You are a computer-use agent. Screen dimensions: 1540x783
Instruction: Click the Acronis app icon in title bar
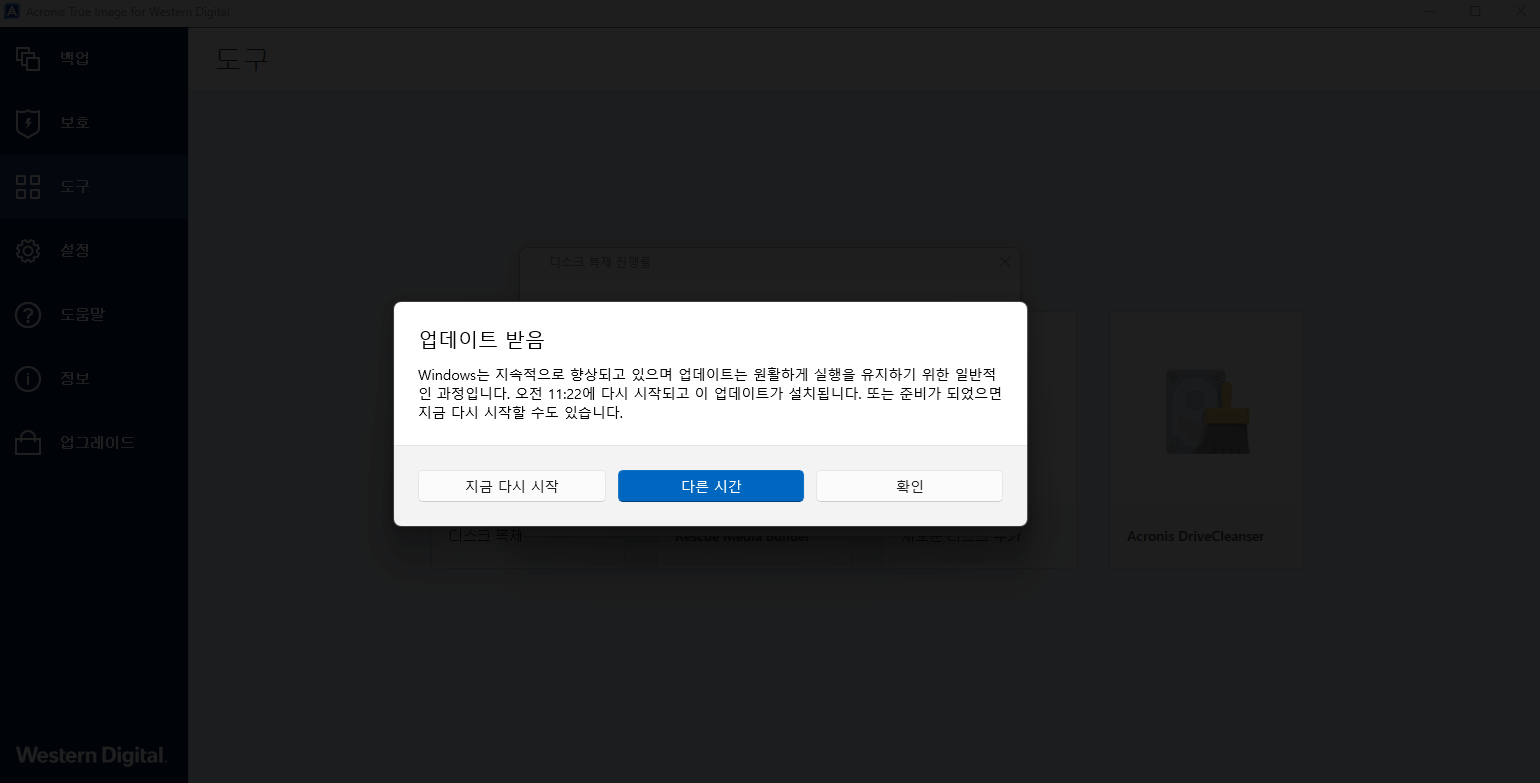click(x=12, y=11)
